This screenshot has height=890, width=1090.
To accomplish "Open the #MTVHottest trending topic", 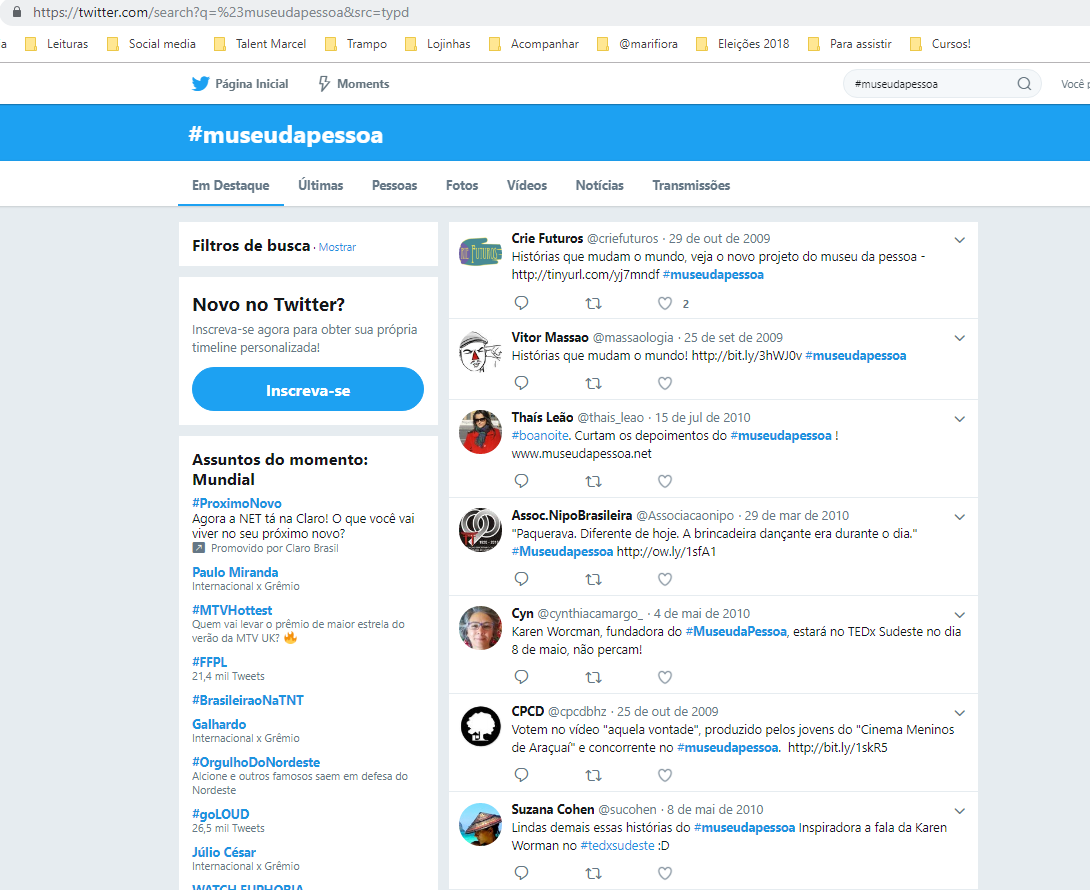I will (x=232, y=610).
